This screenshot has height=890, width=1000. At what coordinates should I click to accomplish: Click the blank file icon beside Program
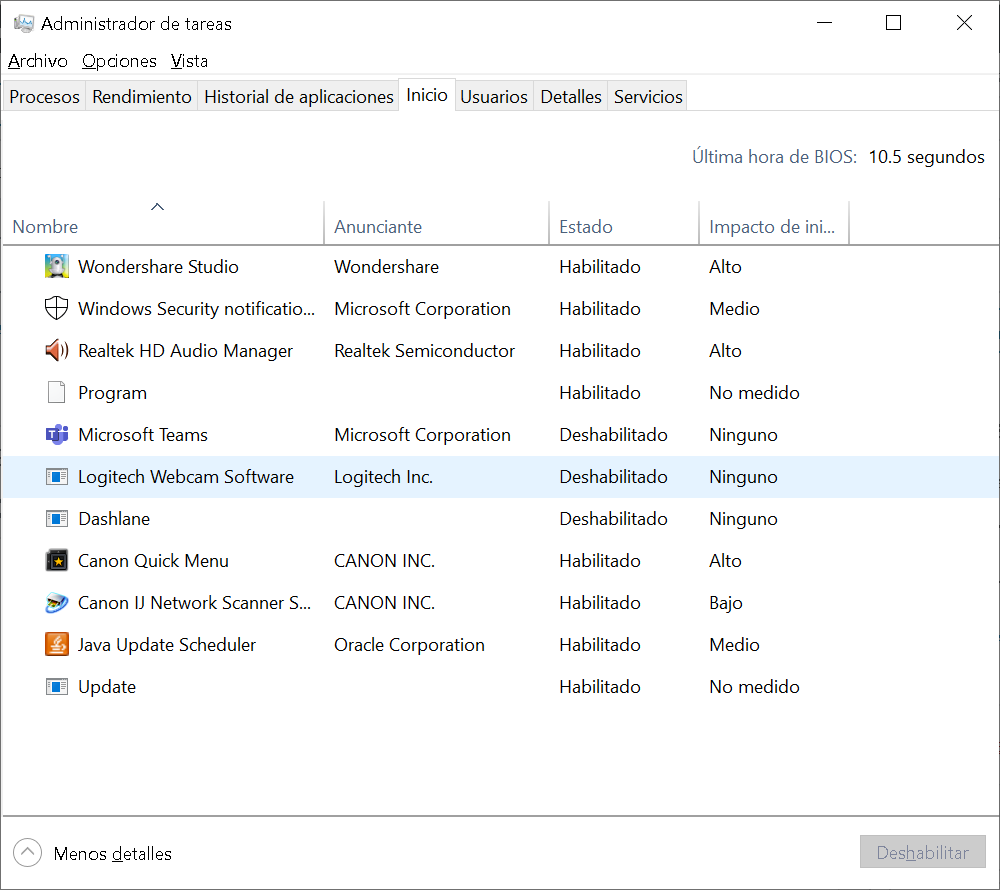pyautogui.click(x=57, y=393)
